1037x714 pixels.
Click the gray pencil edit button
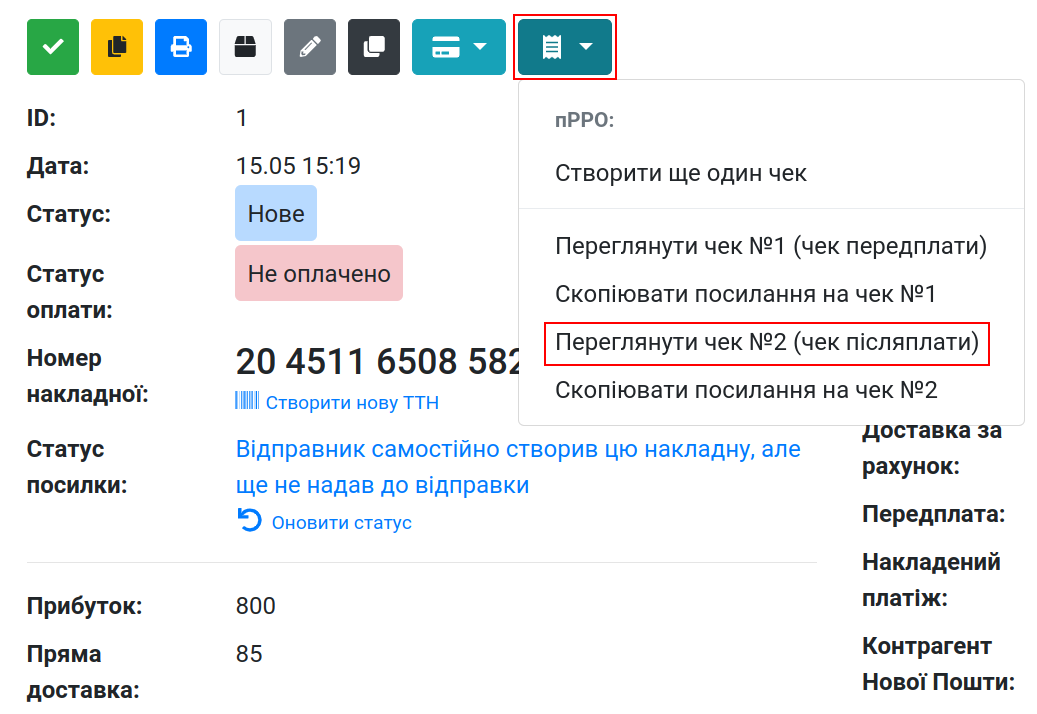pyautogui.click(x=310, y=47)
